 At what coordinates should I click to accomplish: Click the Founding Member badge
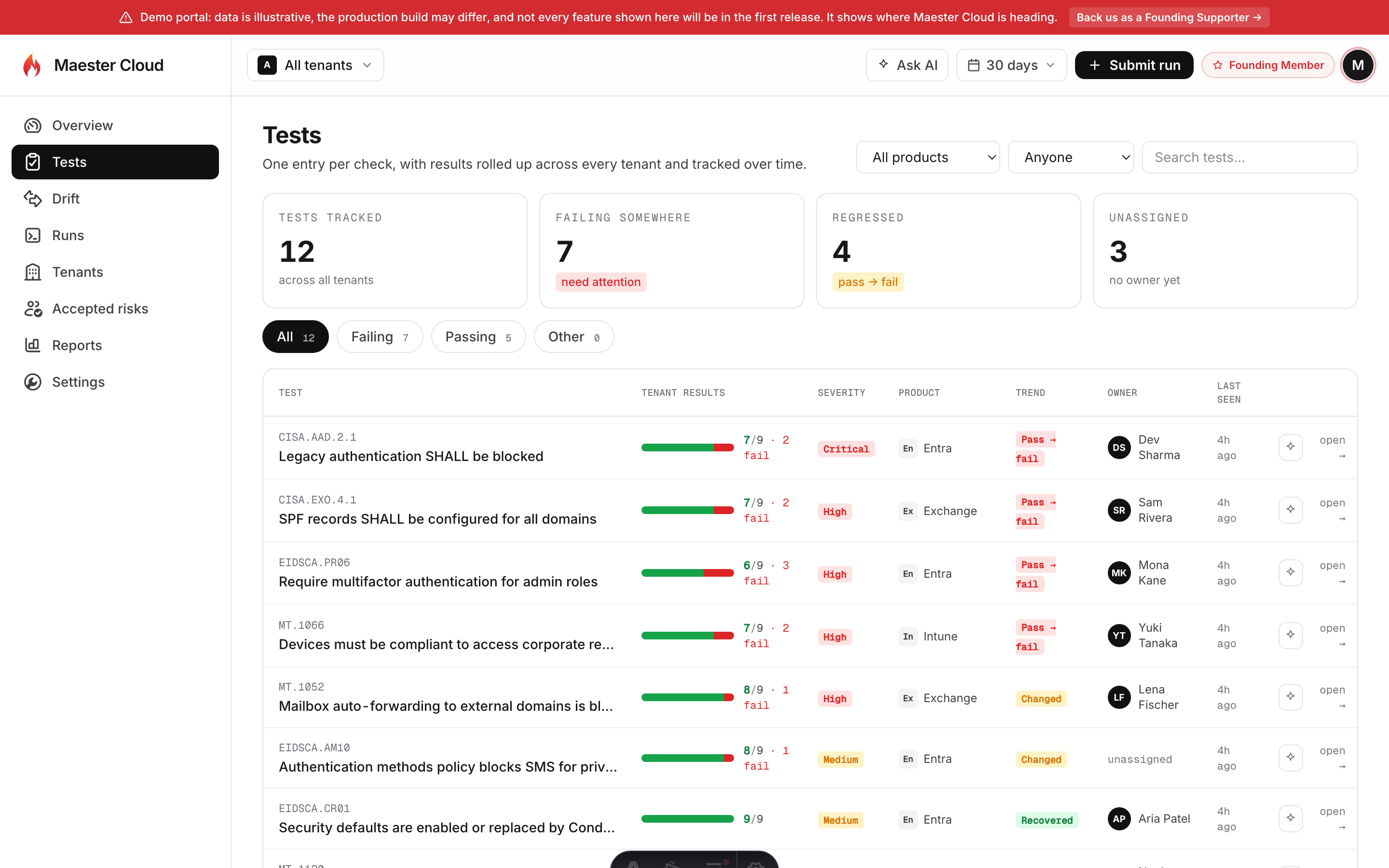tap(1267, 65)
